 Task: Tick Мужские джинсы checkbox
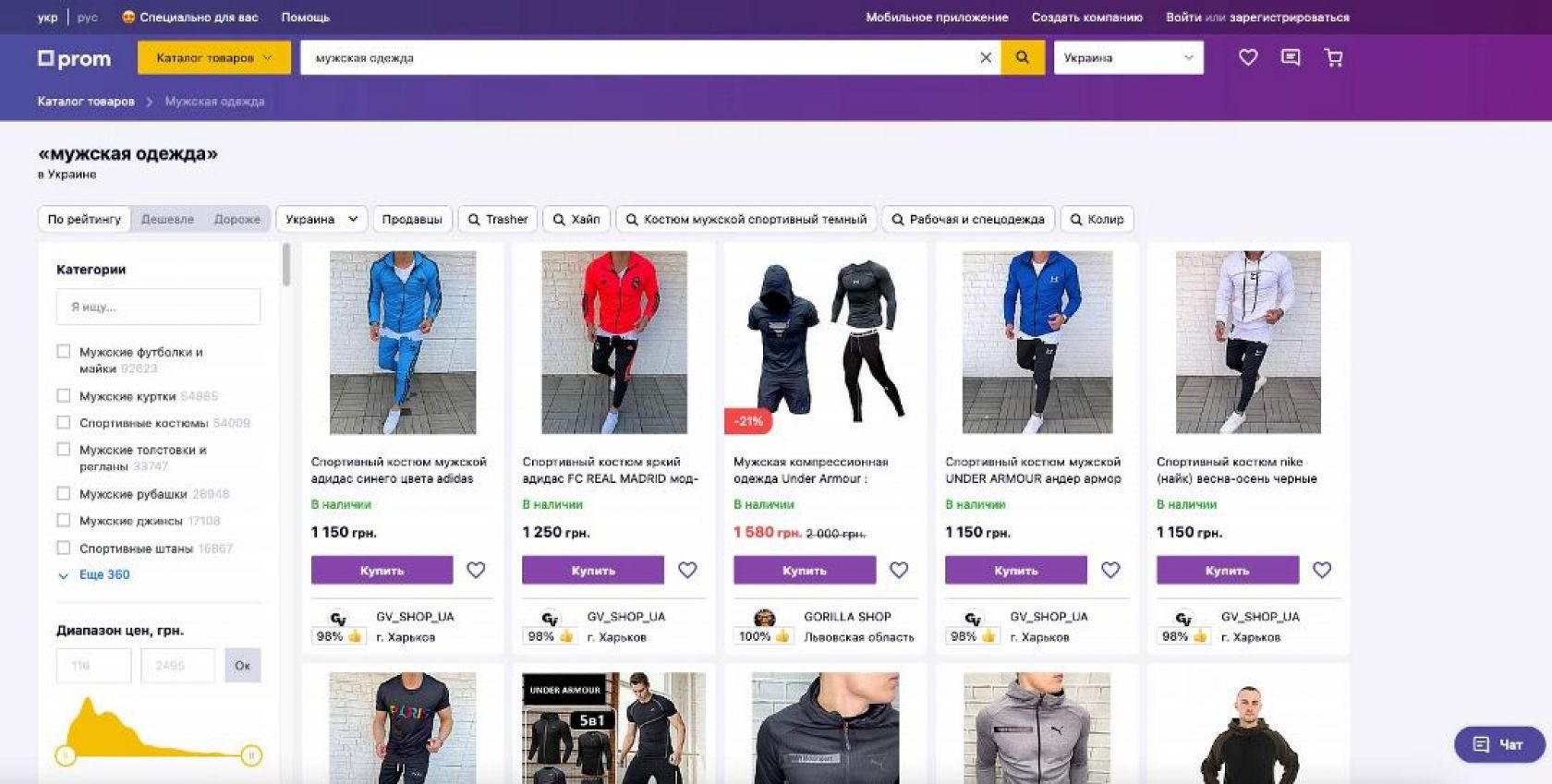[x=64, y=521]
